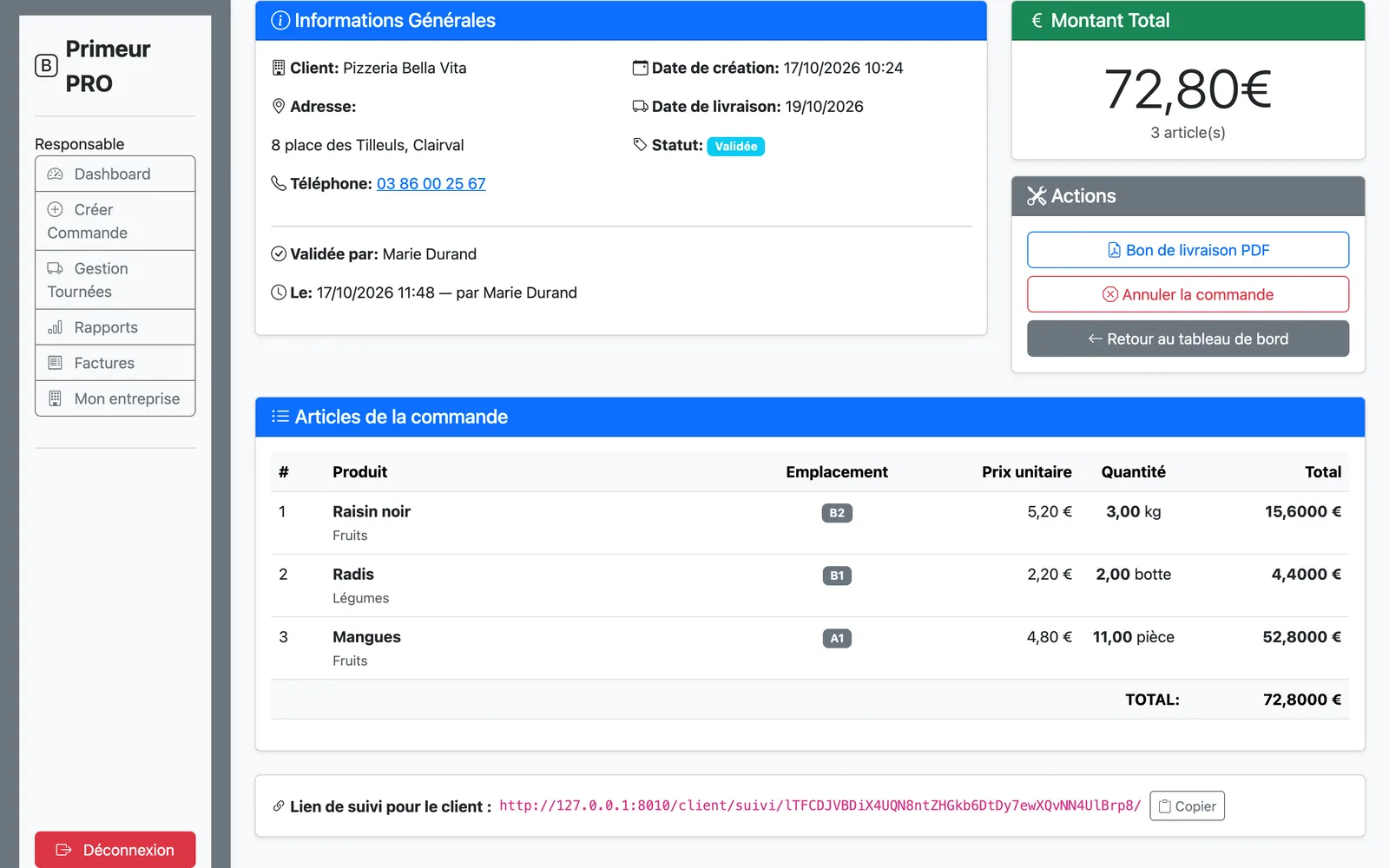This screenshot has height=868, width=1389.
Task: Click the B1 location badge
Action: point(837,575)
